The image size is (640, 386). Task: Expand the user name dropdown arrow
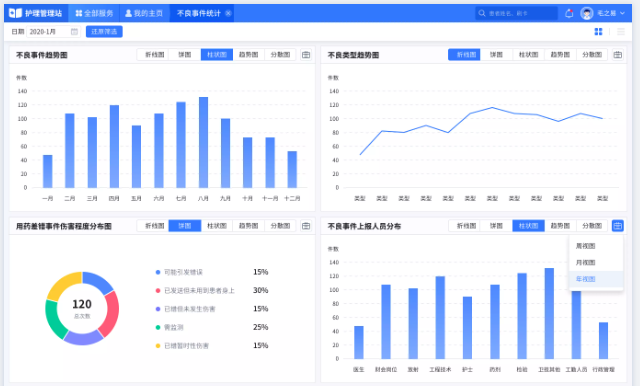(x=622, y=13)
